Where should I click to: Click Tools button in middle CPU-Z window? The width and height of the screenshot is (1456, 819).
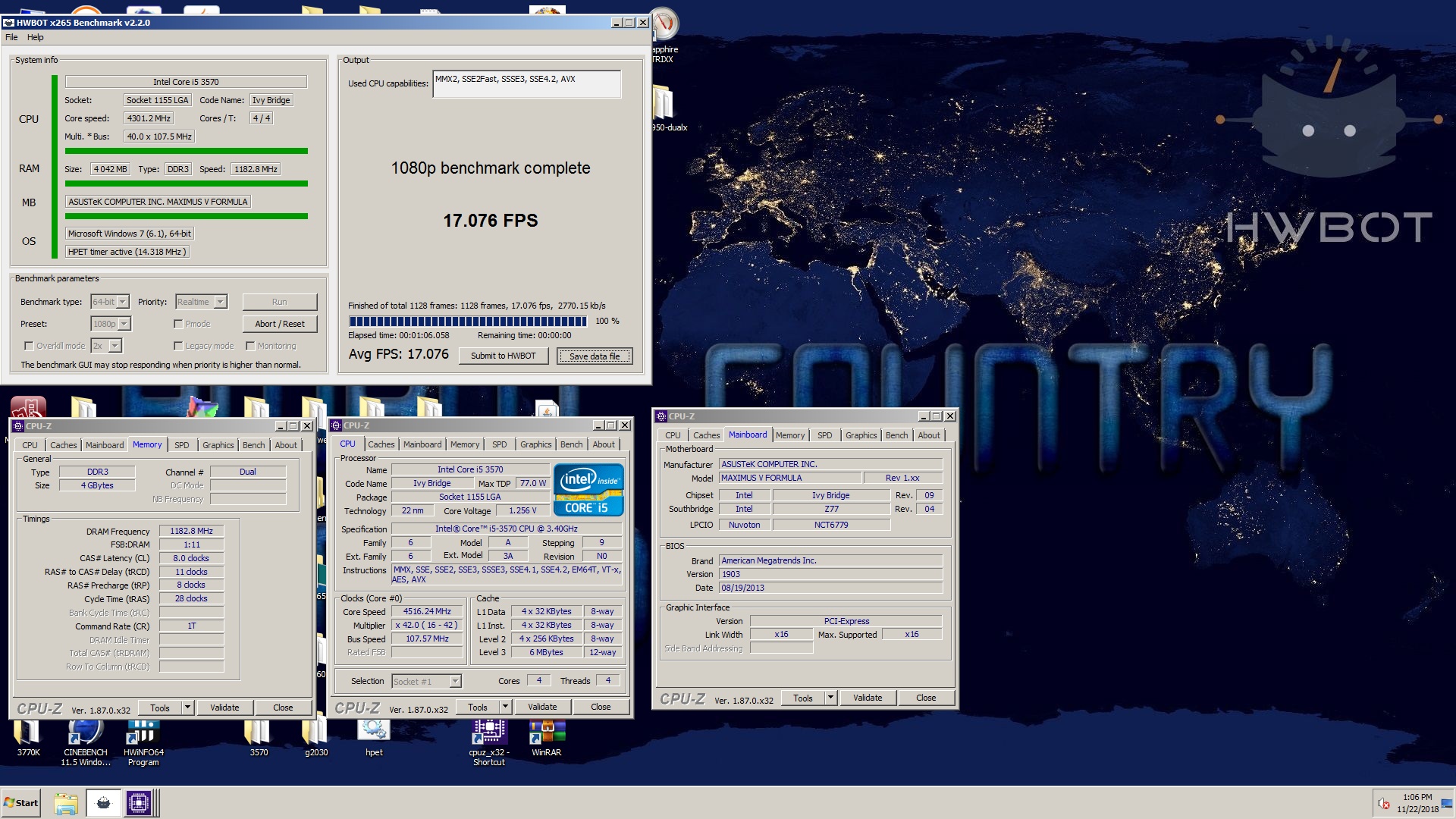(478, 707)
